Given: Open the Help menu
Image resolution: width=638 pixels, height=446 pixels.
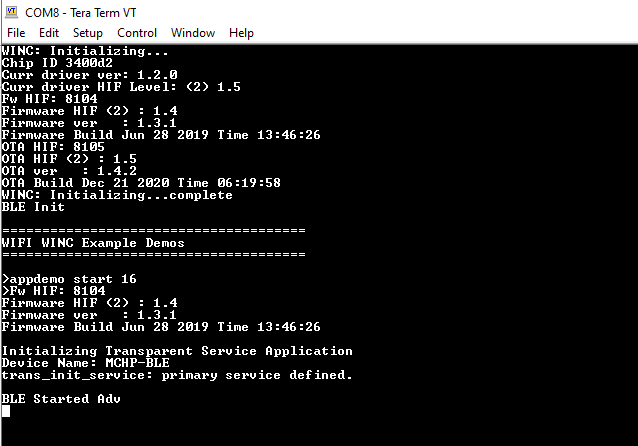Looking at the screenshot, I should click(241, 33).
